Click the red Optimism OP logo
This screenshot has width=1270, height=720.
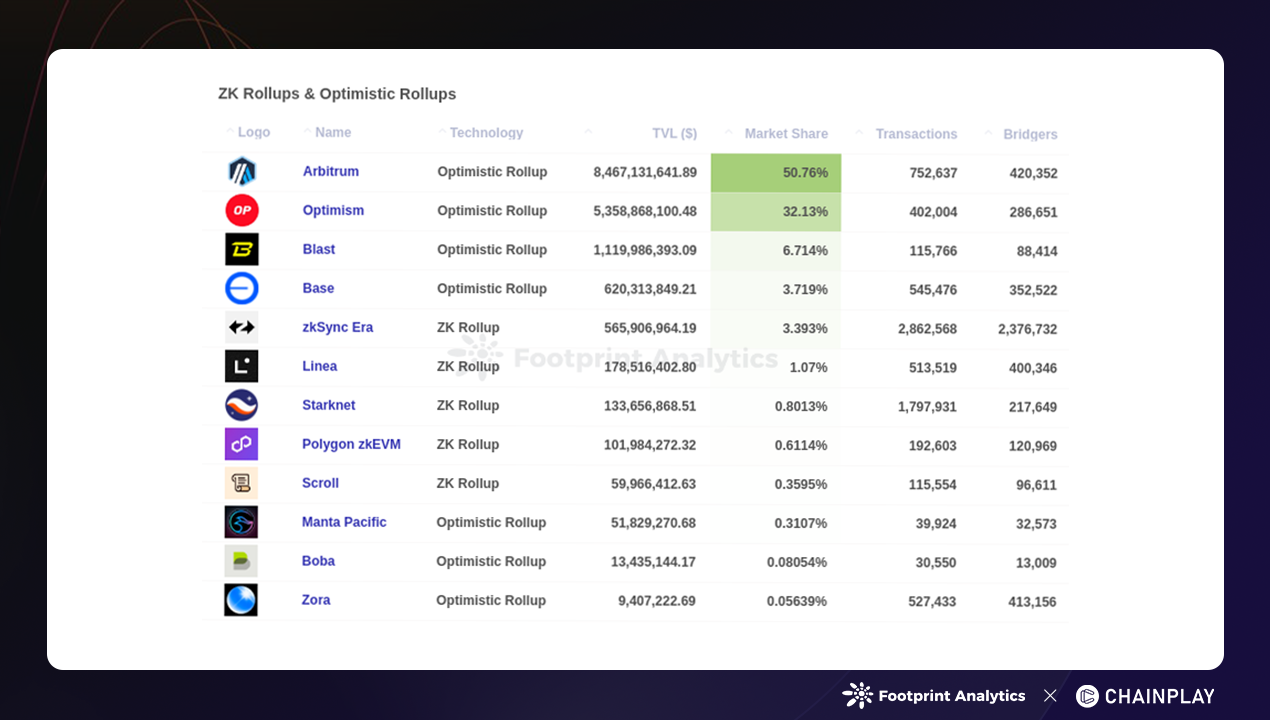coord(241,211)
